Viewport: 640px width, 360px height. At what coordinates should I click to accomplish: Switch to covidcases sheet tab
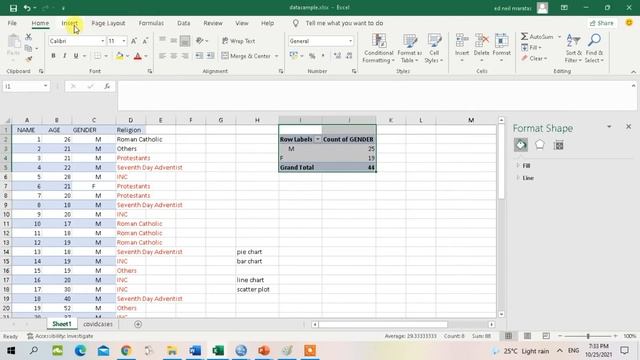(98, 324)
